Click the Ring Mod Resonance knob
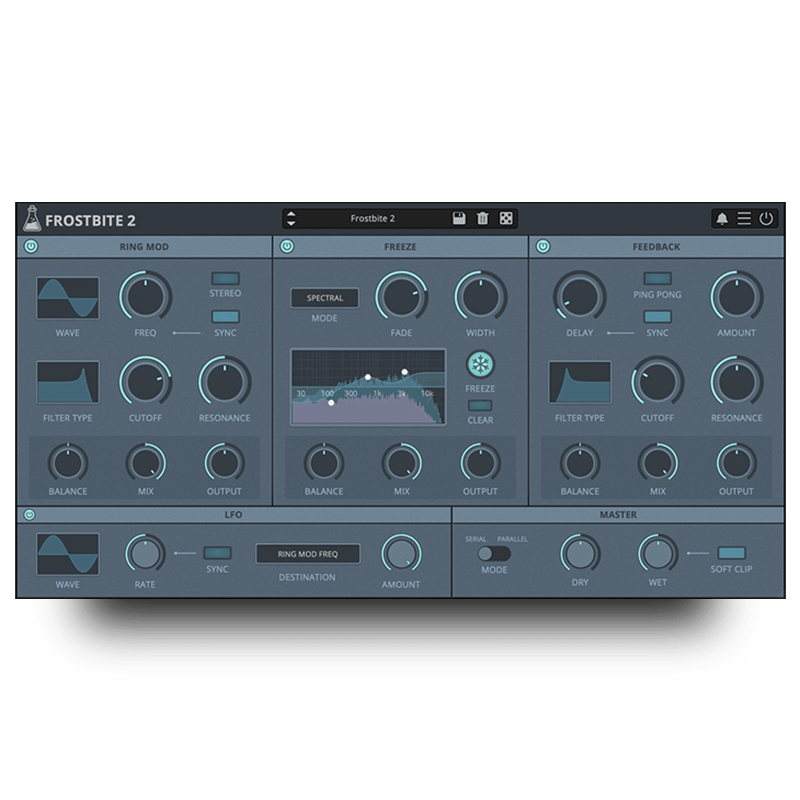 tap(224, 382)
